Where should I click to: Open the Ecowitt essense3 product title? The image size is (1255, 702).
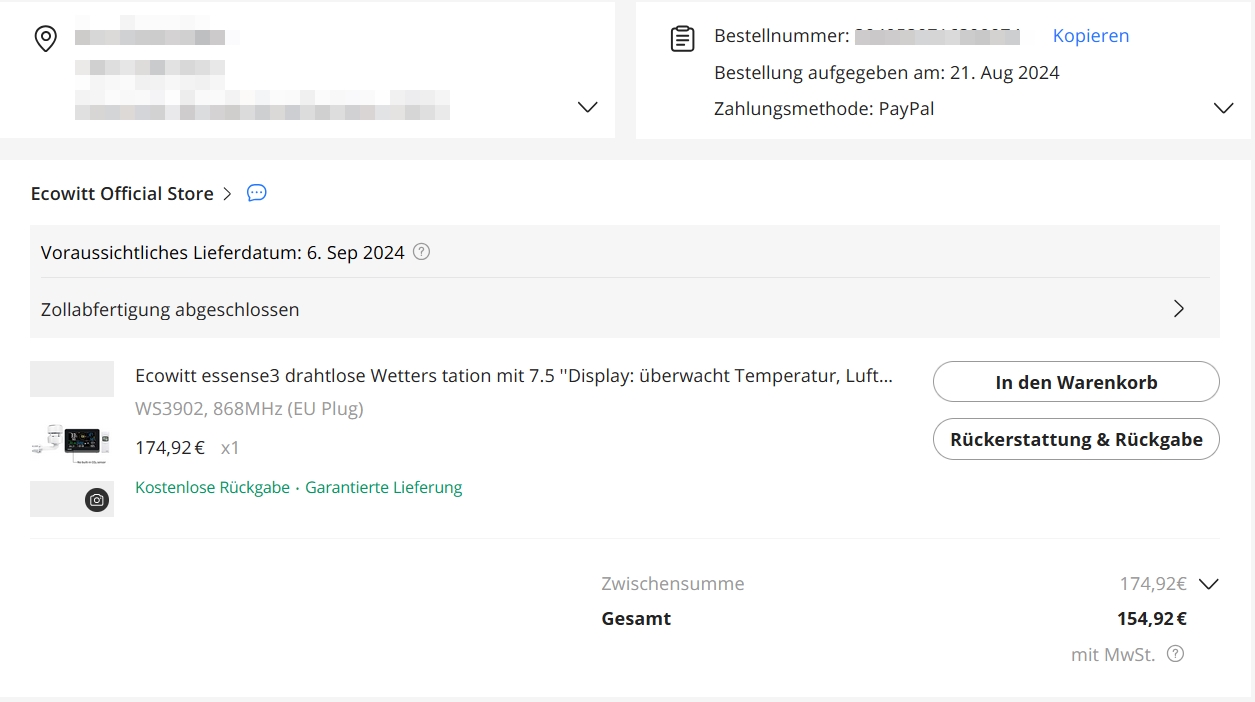(514, 376)
